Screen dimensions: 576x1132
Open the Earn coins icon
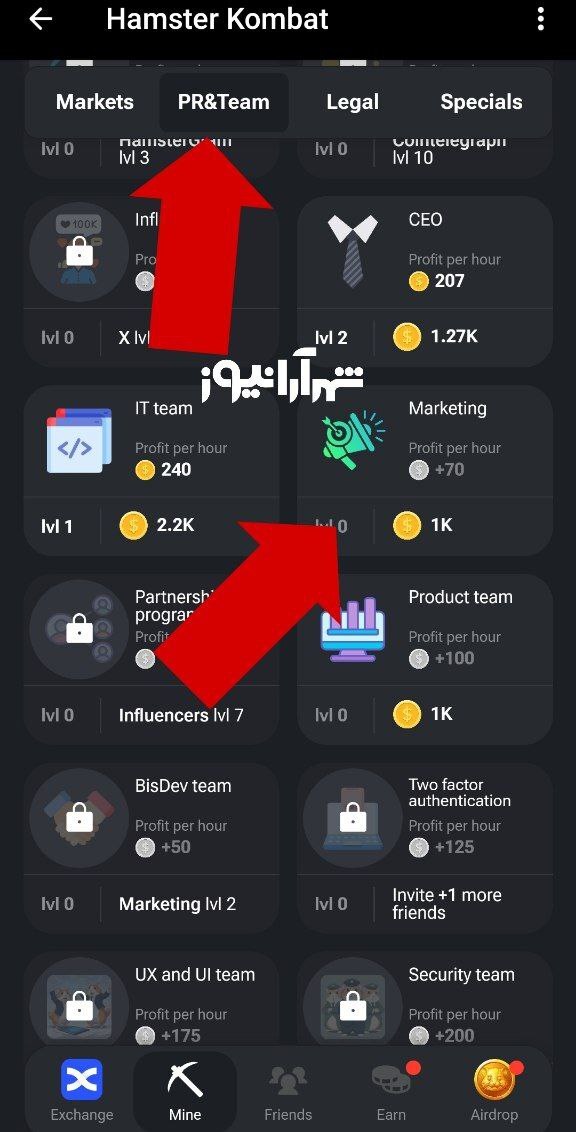[390, 1081]
